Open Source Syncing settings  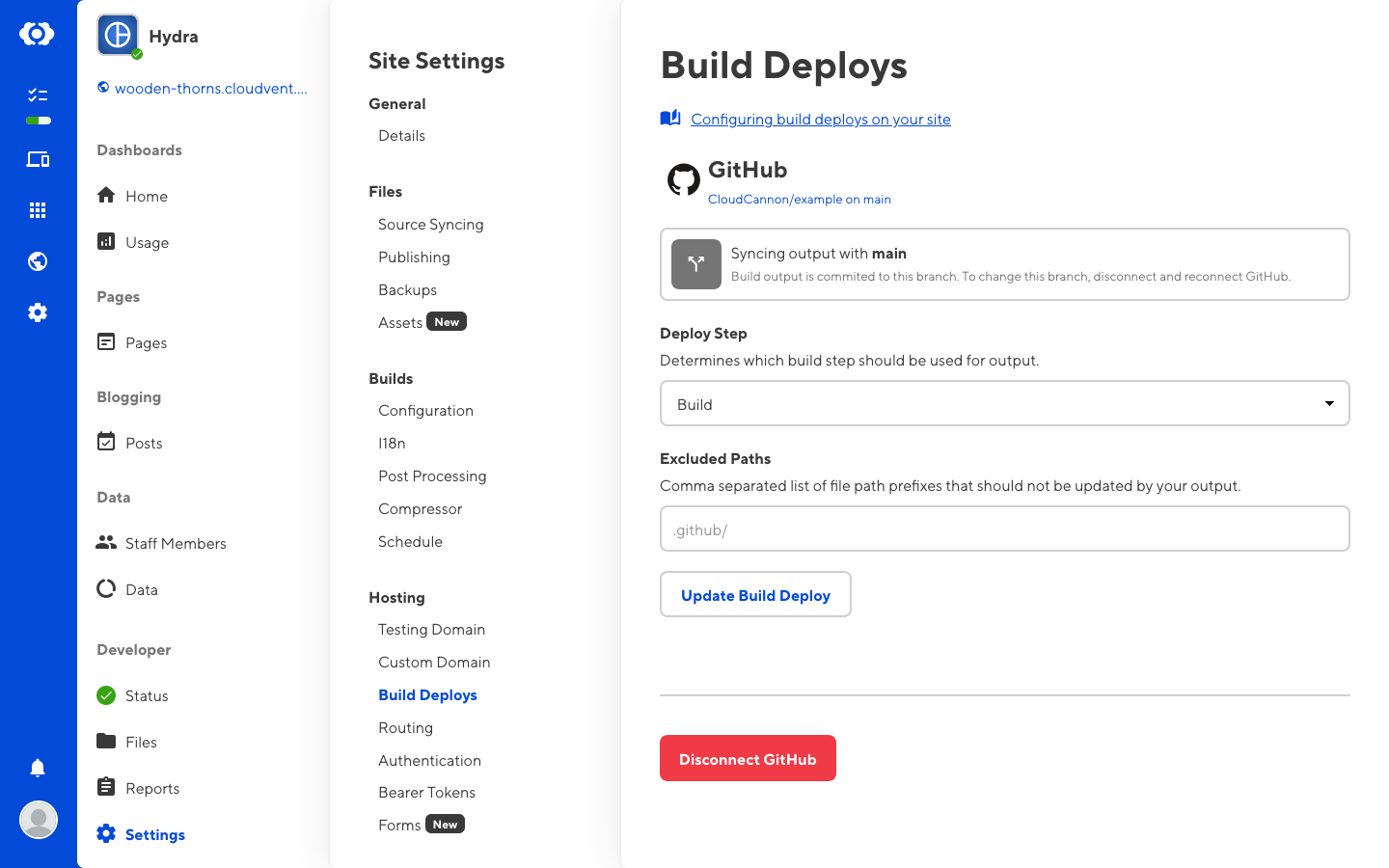click(431, 225)
